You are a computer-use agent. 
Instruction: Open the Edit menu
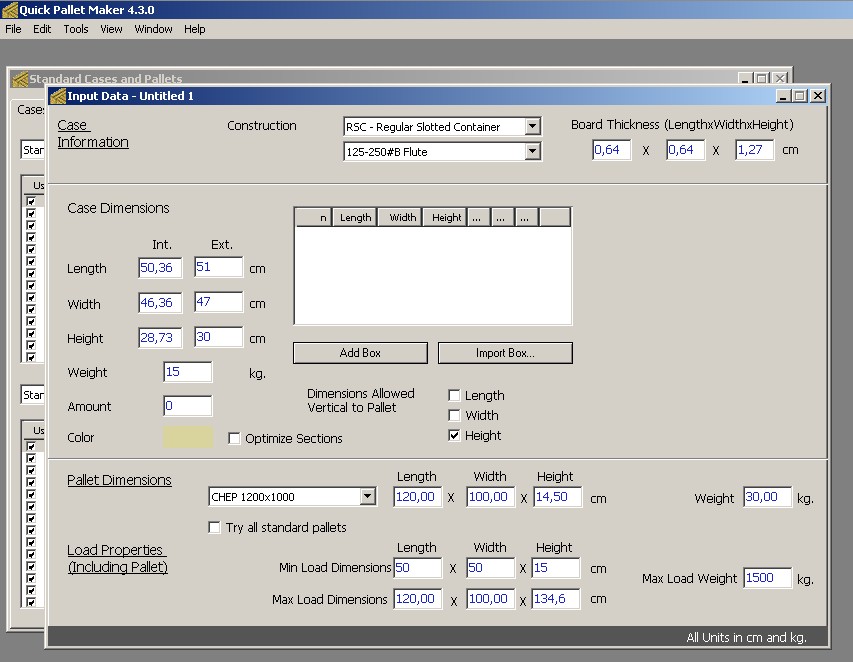click(x=42, y=29)
